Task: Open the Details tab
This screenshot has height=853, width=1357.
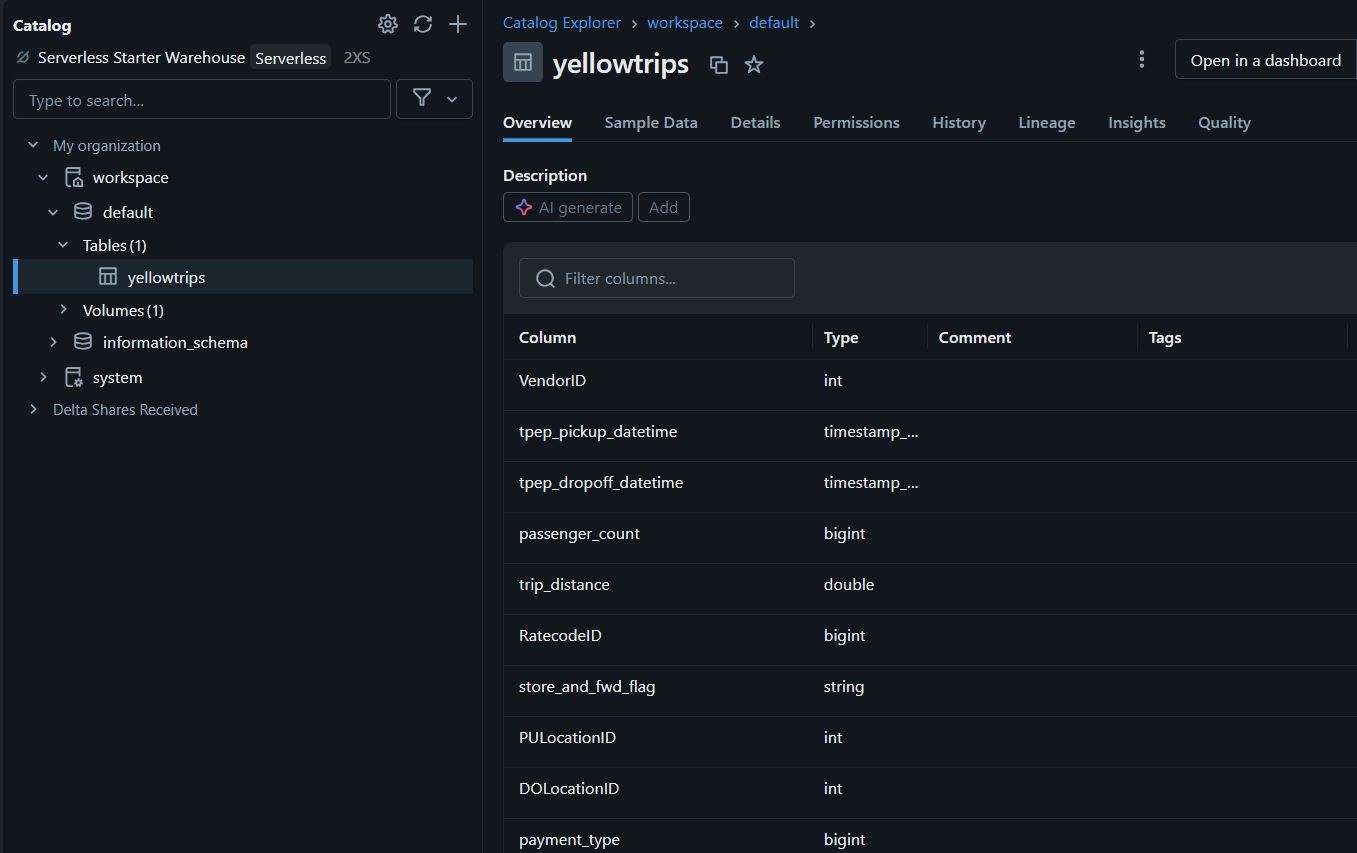Action: (x=755, y=122)
